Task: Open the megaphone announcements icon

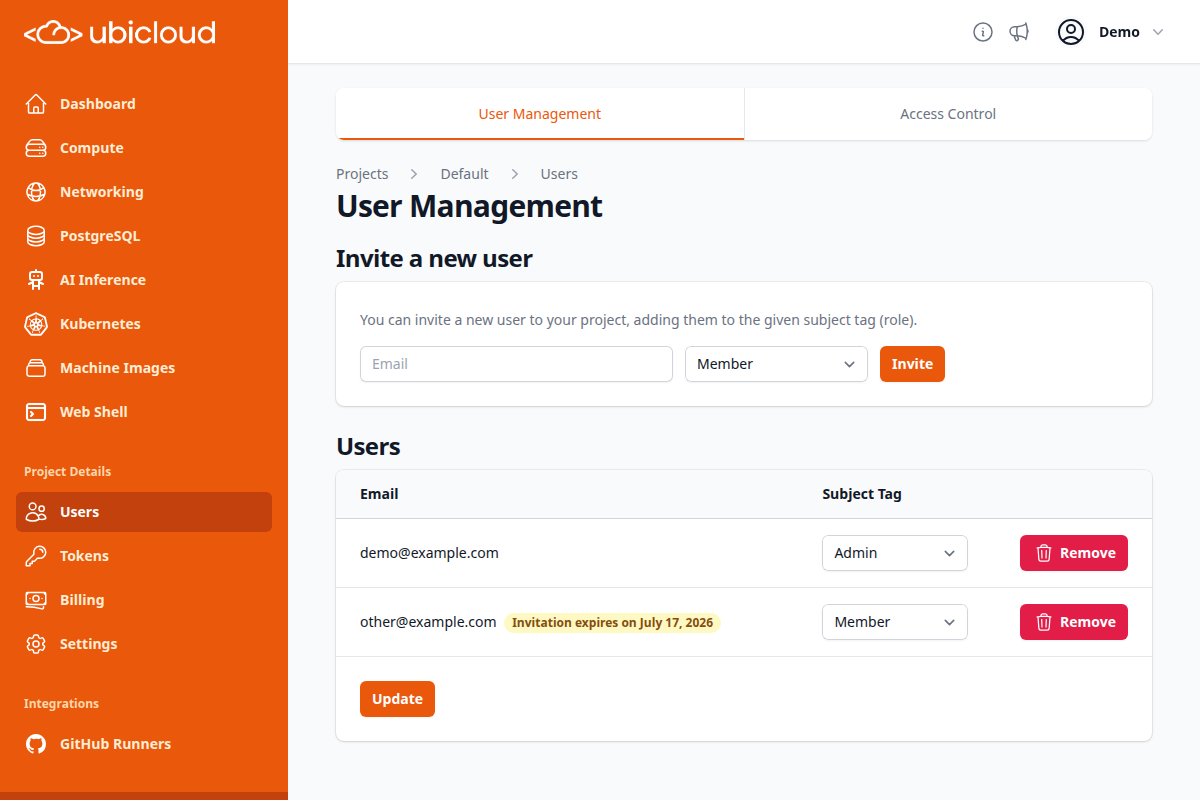Action: click(1019, 32)
